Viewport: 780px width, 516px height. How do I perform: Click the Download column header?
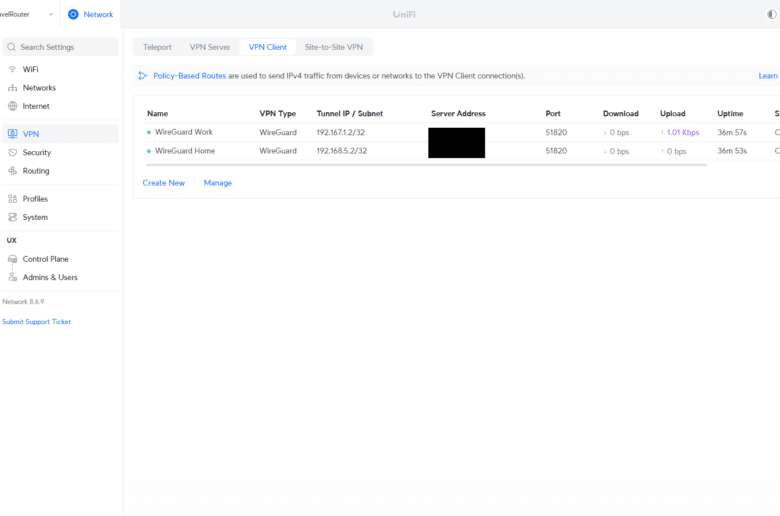coord(620,113)
